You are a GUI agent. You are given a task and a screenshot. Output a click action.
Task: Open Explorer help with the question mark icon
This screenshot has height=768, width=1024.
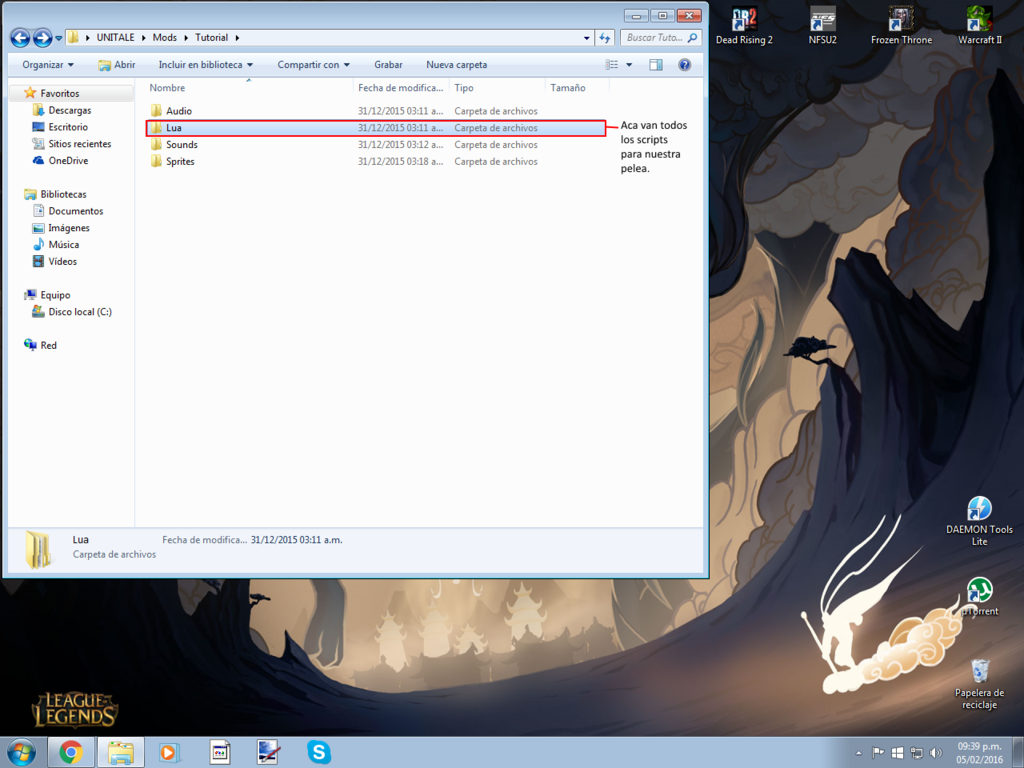coord(684,65)
